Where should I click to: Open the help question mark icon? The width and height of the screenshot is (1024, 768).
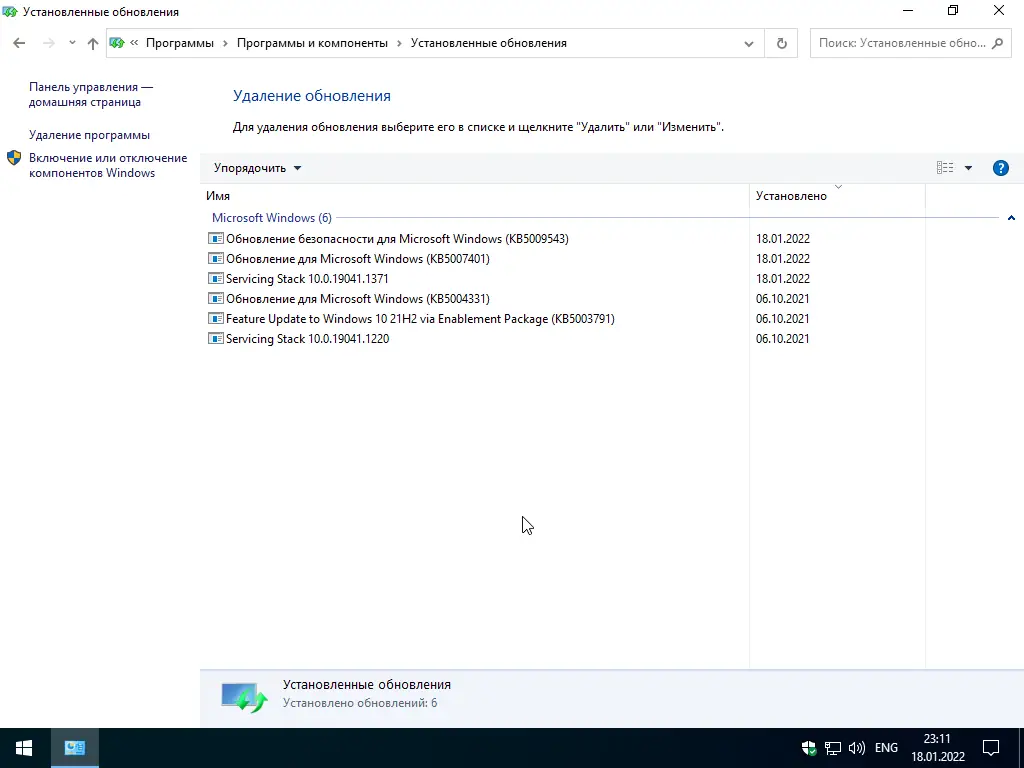click(x=1000, y=168)
